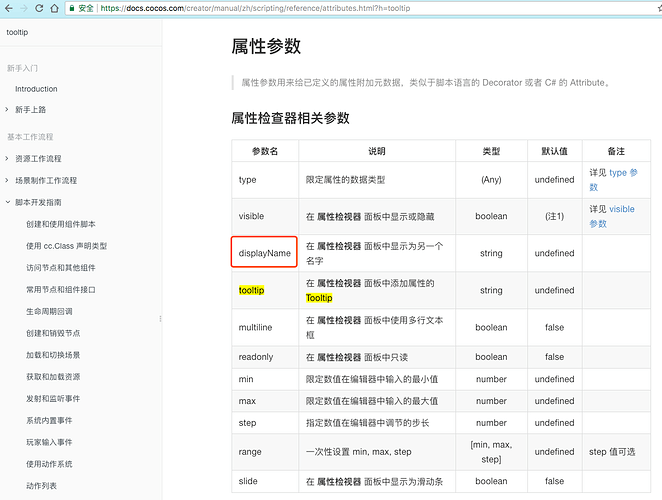Click the range parameter cell
This screenshot has width=662, height=500.
click(x=265, y=451)
